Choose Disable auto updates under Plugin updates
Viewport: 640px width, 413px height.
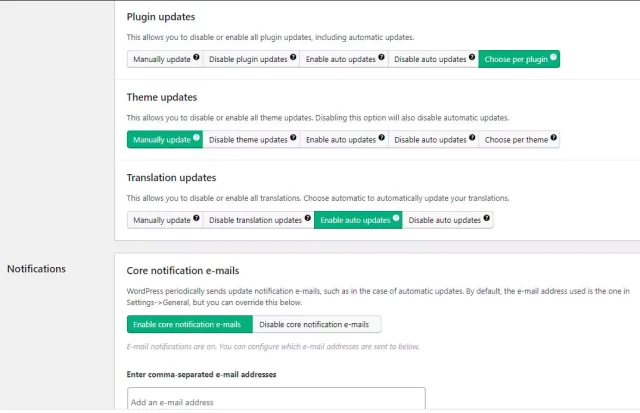click(x=430, y=59)
